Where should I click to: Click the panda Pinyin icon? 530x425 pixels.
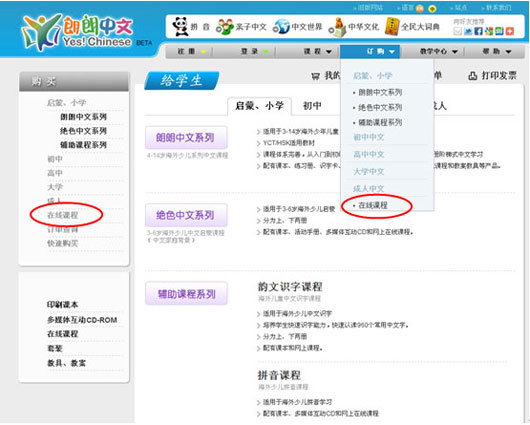coord(180,26)
